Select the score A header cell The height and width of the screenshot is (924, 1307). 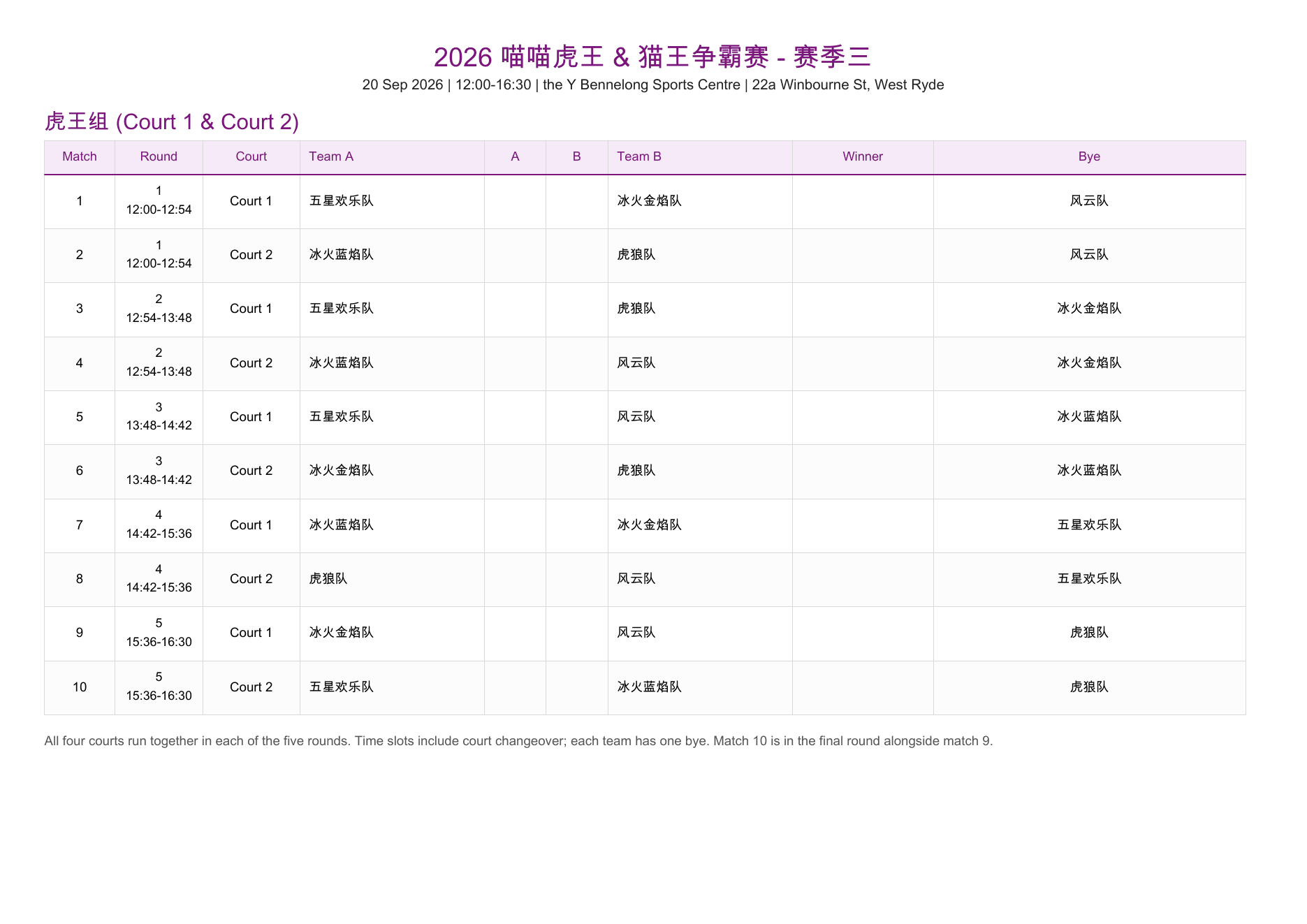(515, 156)
